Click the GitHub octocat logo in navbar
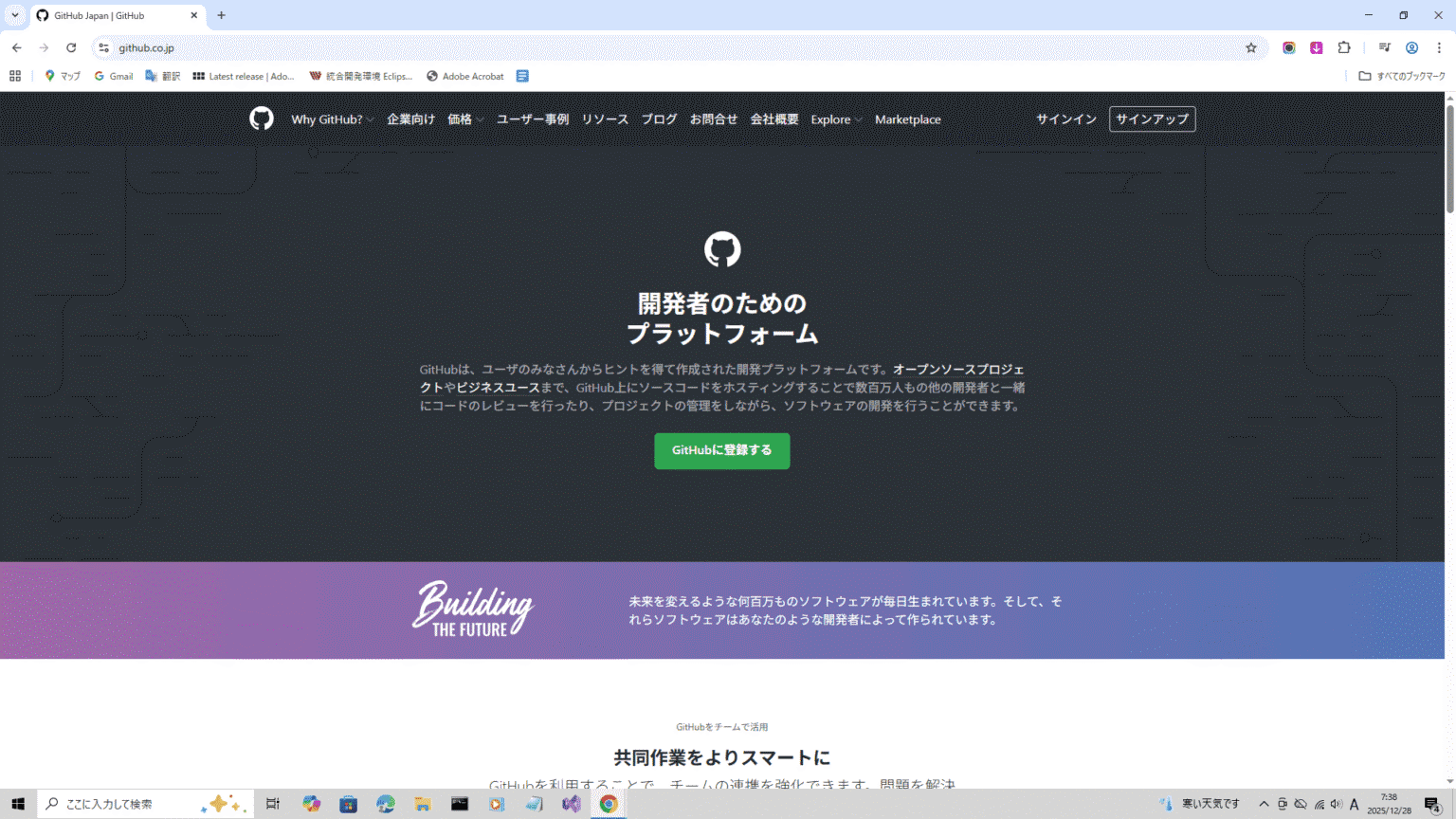The height and width of the screenshot is (819, 1456). 261,118
